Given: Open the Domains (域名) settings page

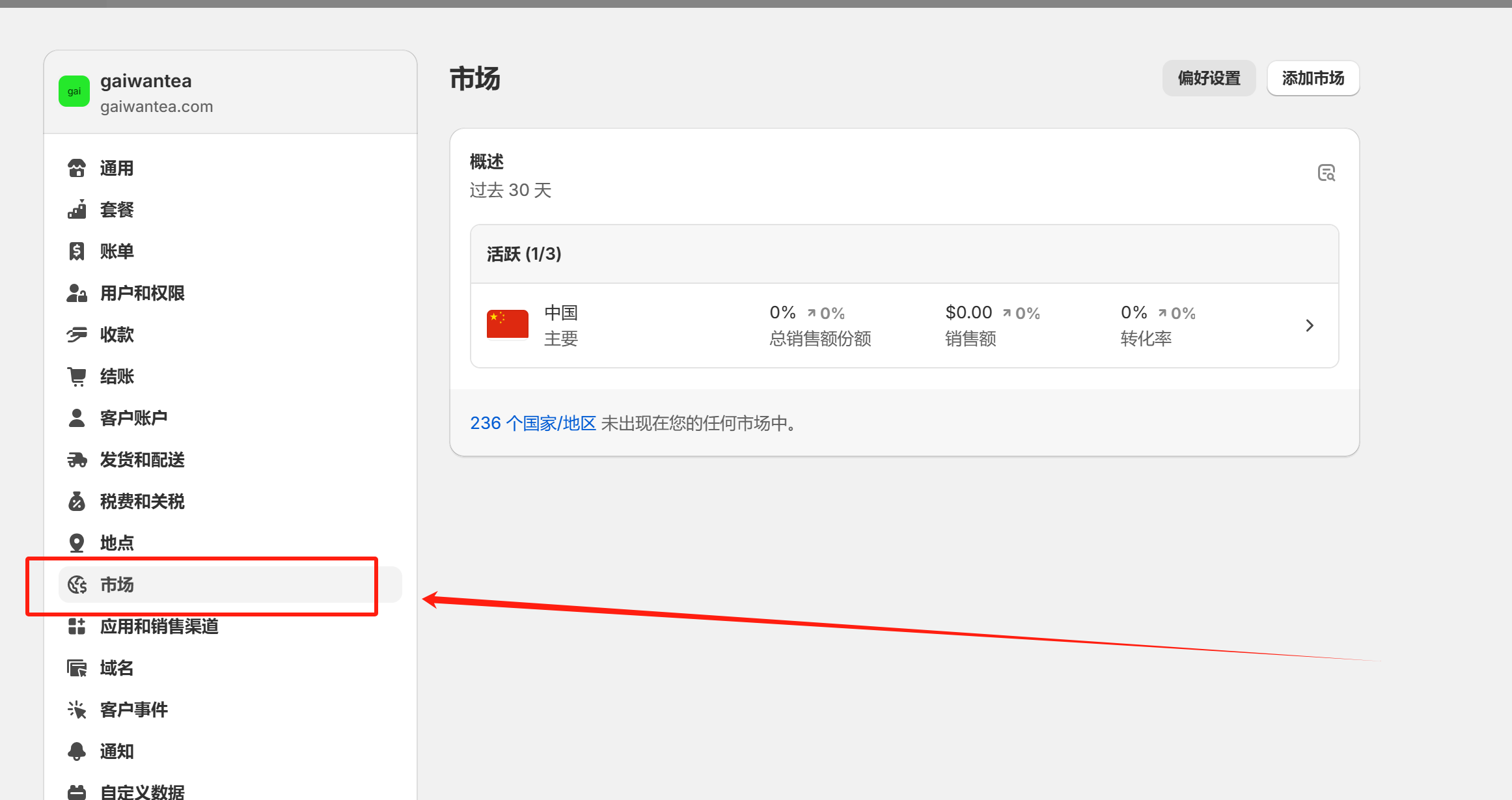Looking at the screenshot, I should [x=117, y=668].
